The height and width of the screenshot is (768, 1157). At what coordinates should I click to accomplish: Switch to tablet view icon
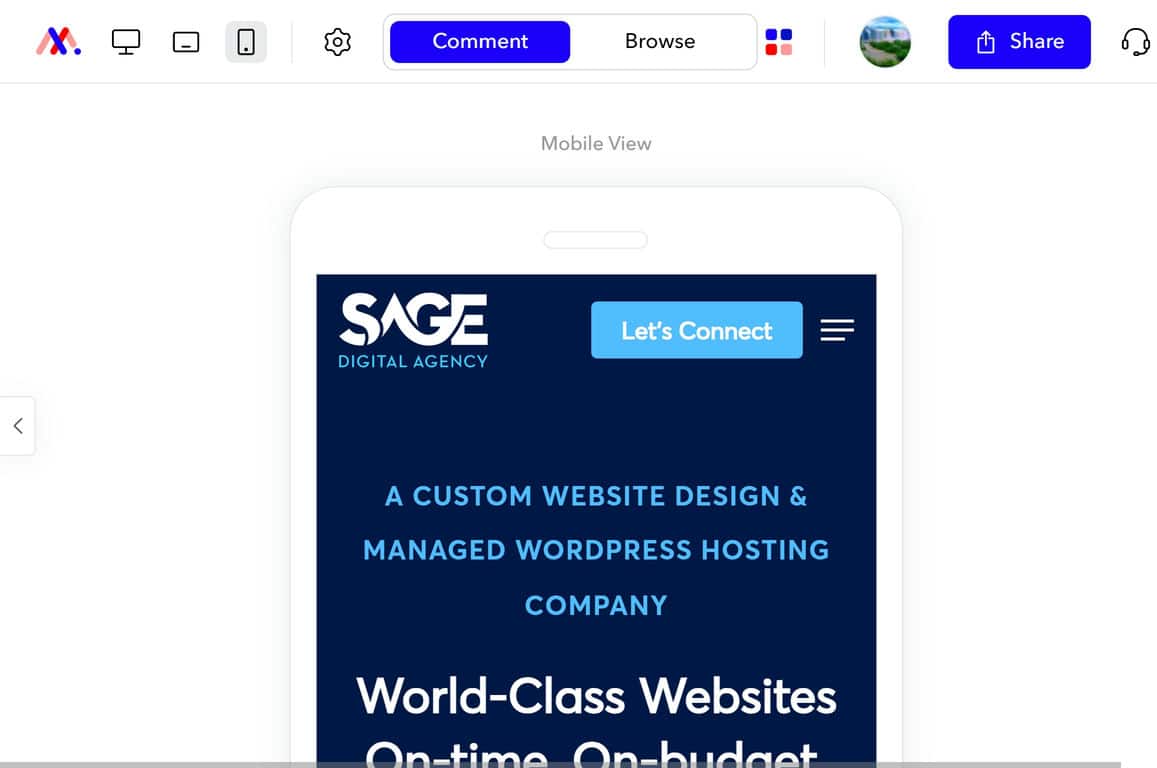click(186, 42)
